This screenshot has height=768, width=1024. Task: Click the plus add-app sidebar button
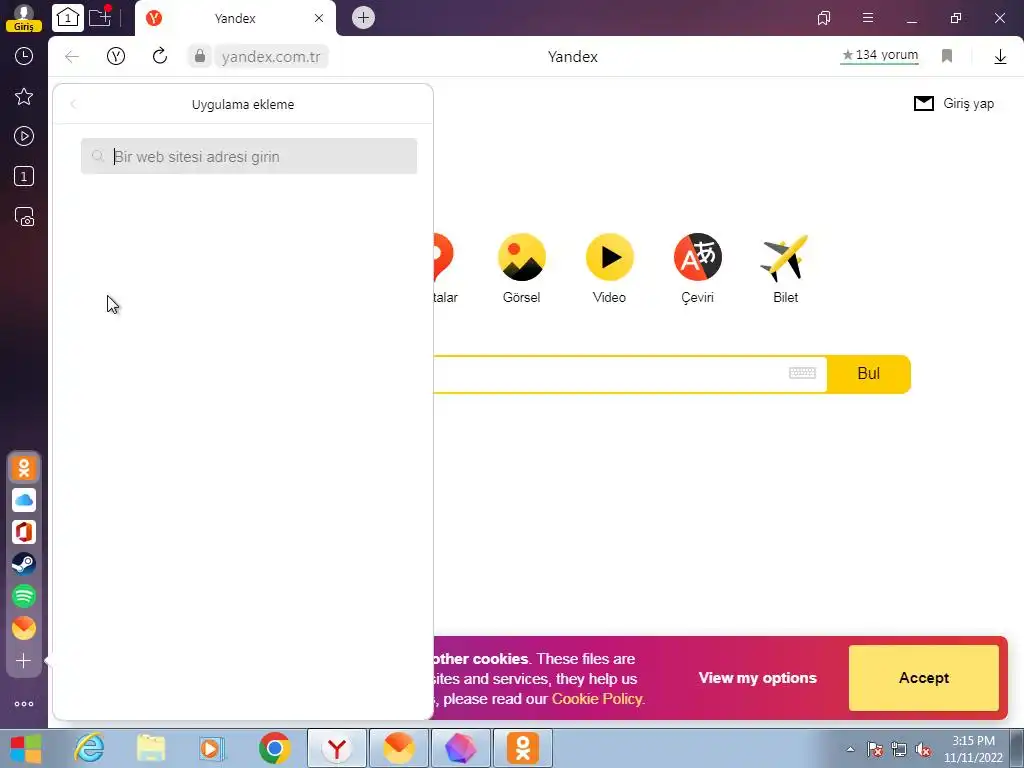click(x=24, y=661)
